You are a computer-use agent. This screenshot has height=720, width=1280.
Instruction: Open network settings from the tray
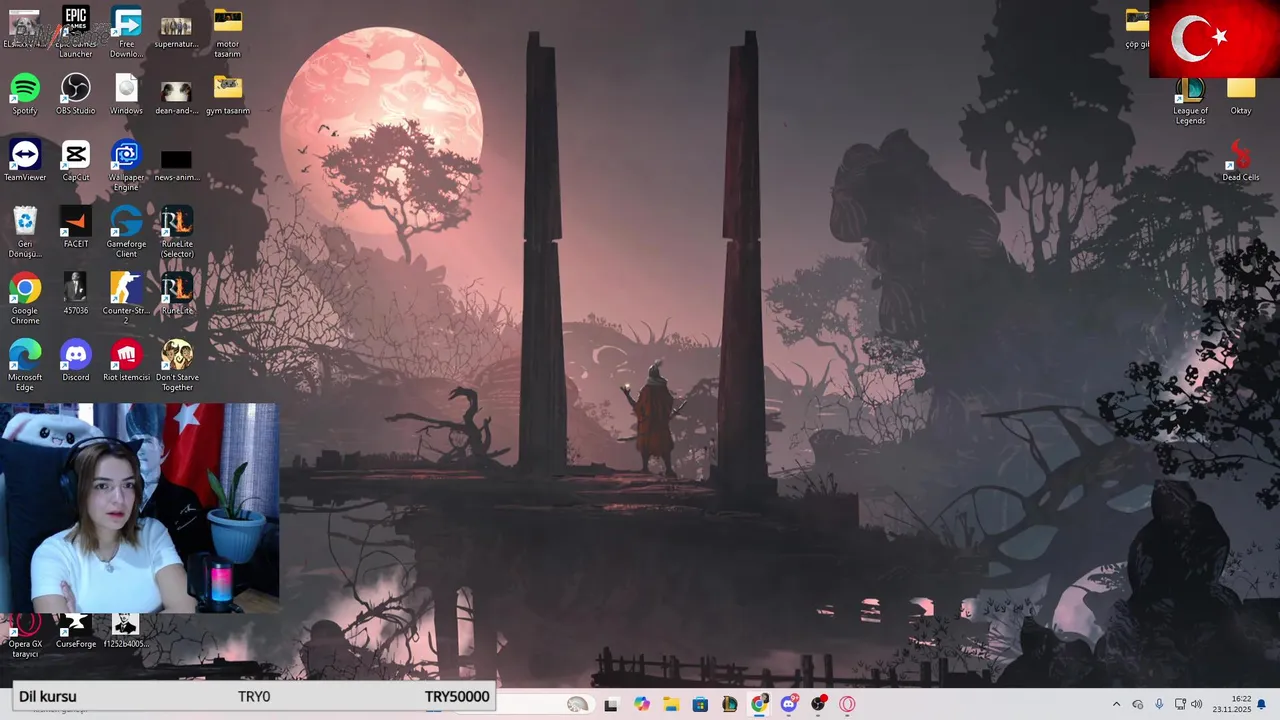[1180, 704]
